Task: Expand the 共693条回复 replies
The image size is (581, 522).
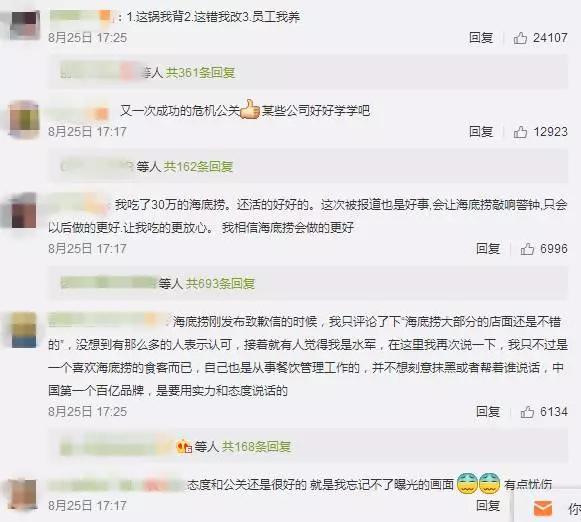Action: (220, 283)
